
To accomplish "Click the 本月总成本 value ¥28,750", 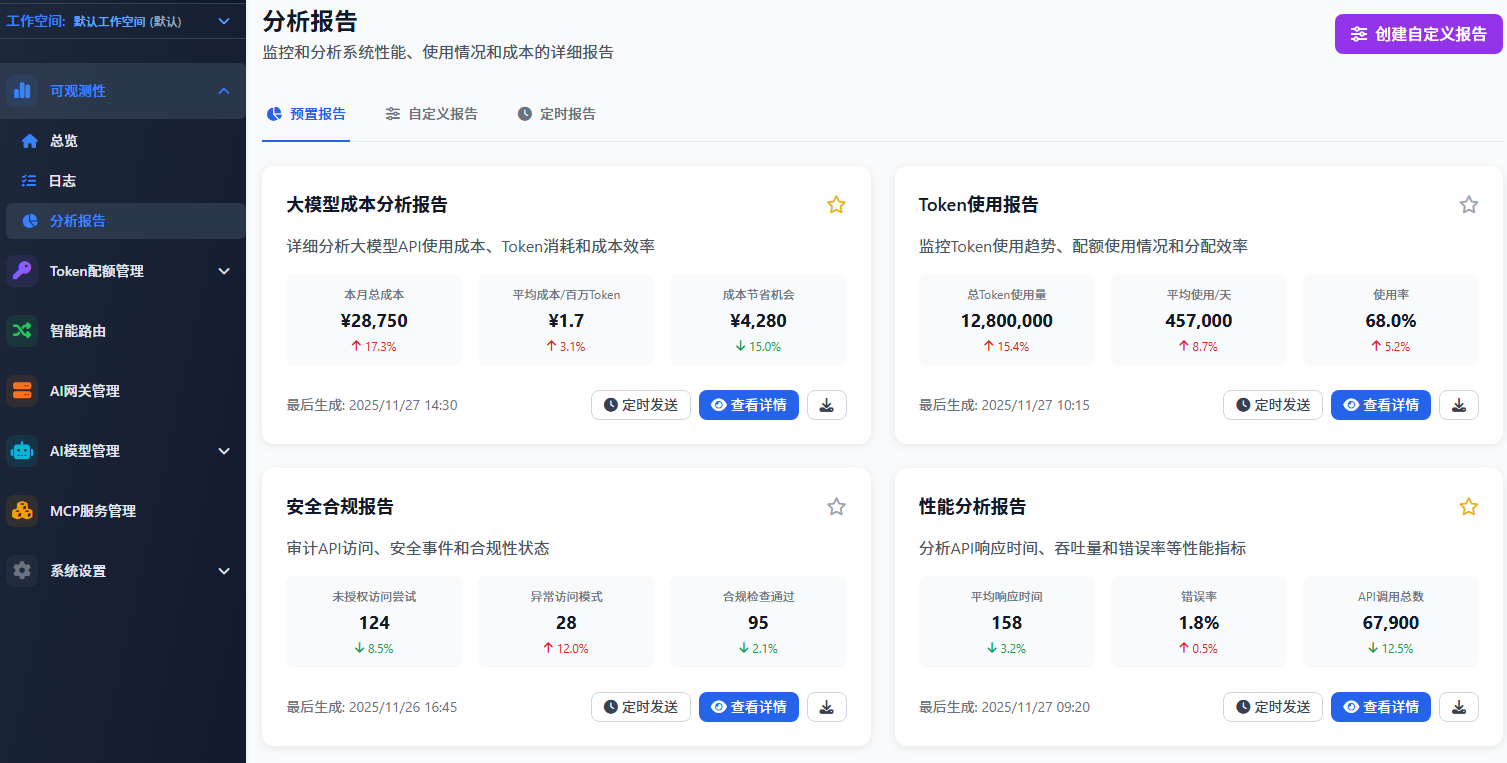I will coord(374,321).
